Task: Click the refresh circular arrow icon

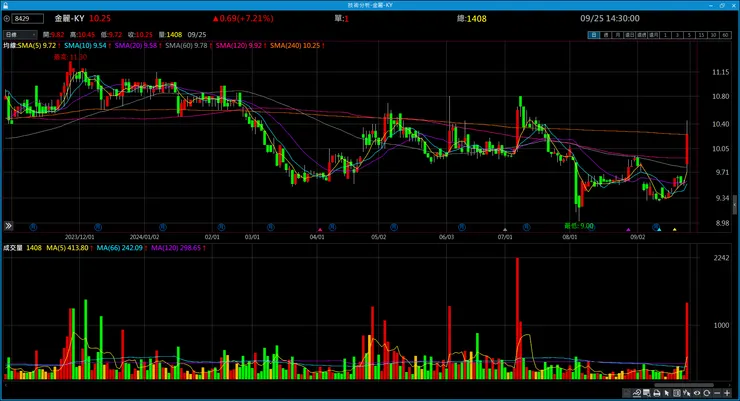Action: click(x=706, y=393)
